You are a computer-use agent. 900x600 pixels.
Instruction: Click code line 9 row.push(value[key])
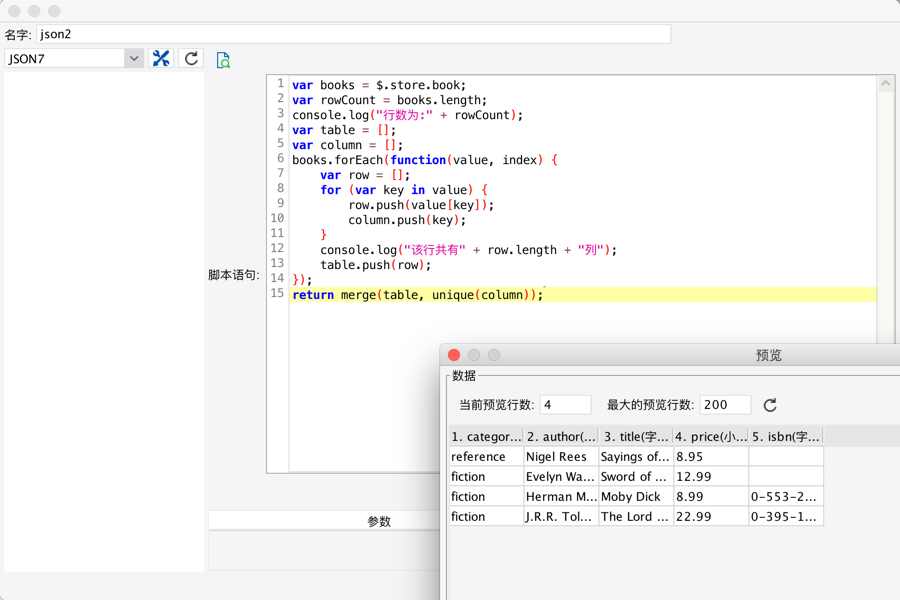(421, 205)
